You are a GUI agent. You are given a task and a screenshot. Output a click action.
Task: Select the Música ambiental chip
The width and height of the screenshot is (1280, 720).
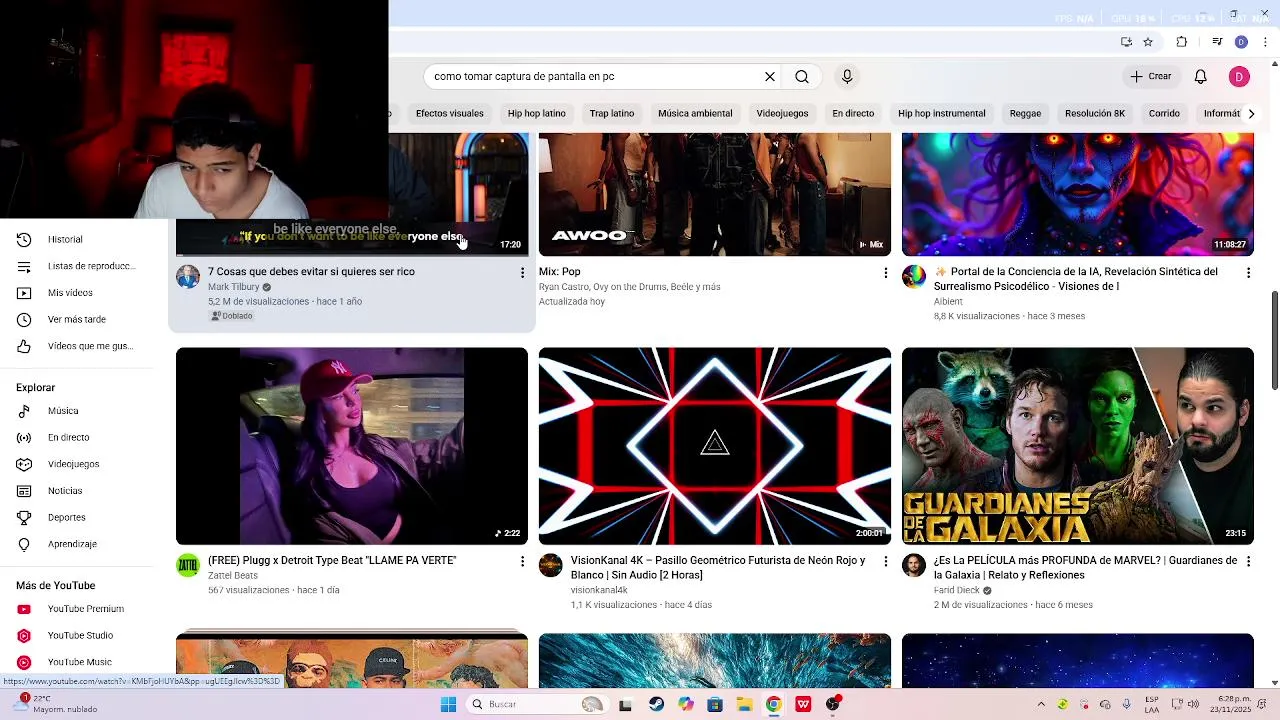[695, 113]
